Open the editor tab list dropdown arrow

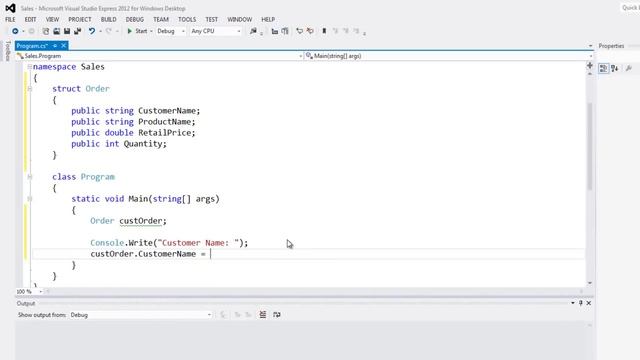point(590,46)
